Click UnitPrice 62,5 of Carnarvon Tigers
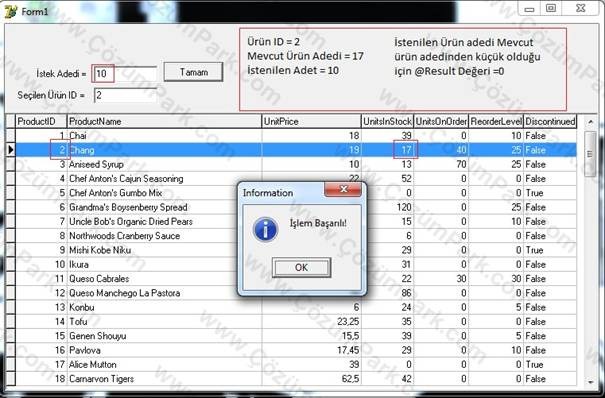605x398 pixels. point(311,379)
